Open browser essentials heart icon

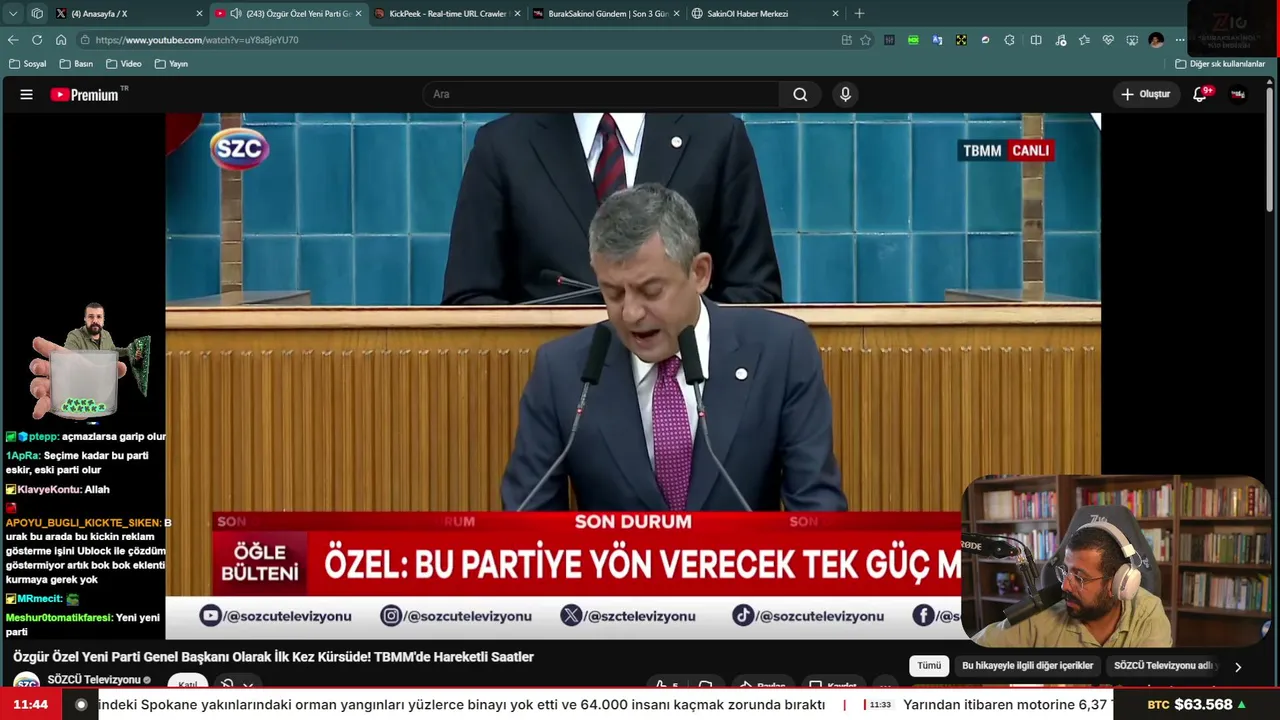pyautogui.click(x=1108, y=40)
